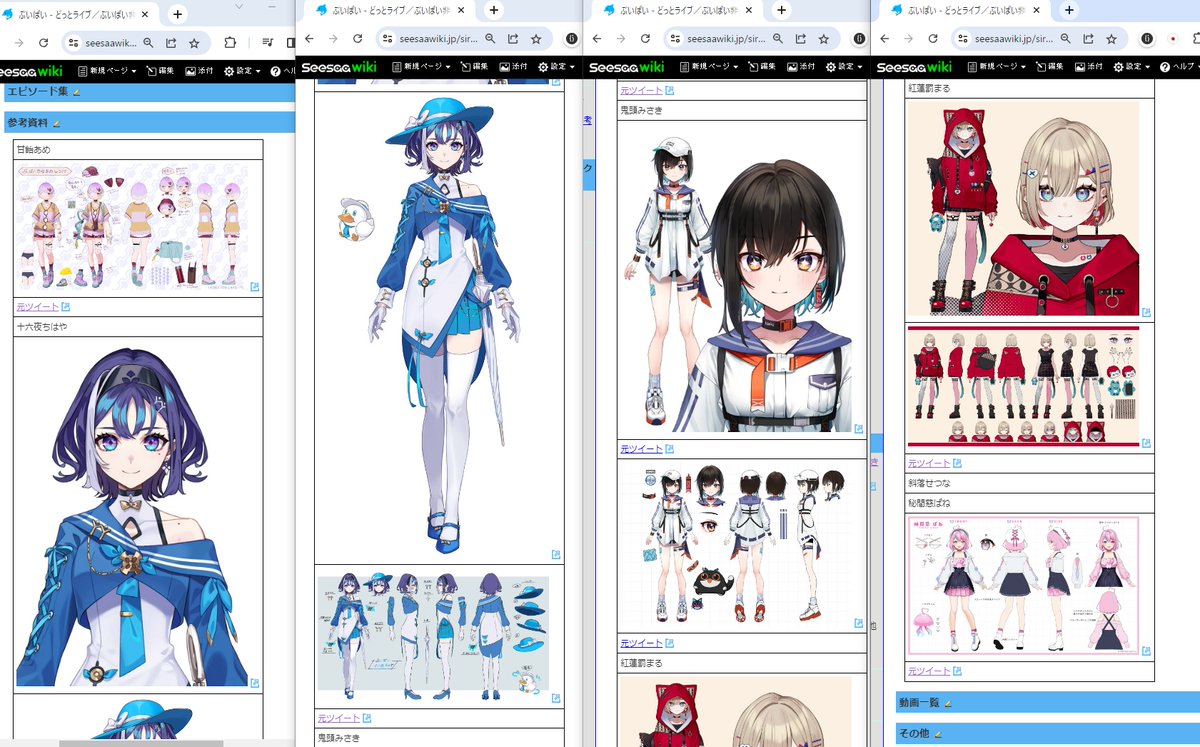Close the ふいぱい tab in second window
1200x747 pixels.
tap(461, 10)
